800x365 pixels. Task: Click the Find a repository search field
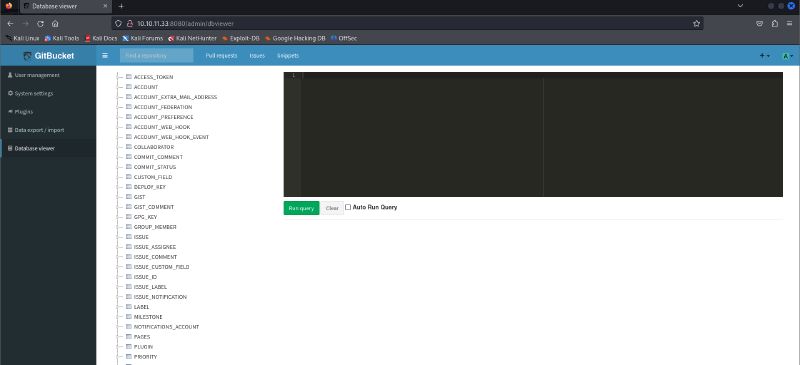pyautogui.click(x=156, y=56)
